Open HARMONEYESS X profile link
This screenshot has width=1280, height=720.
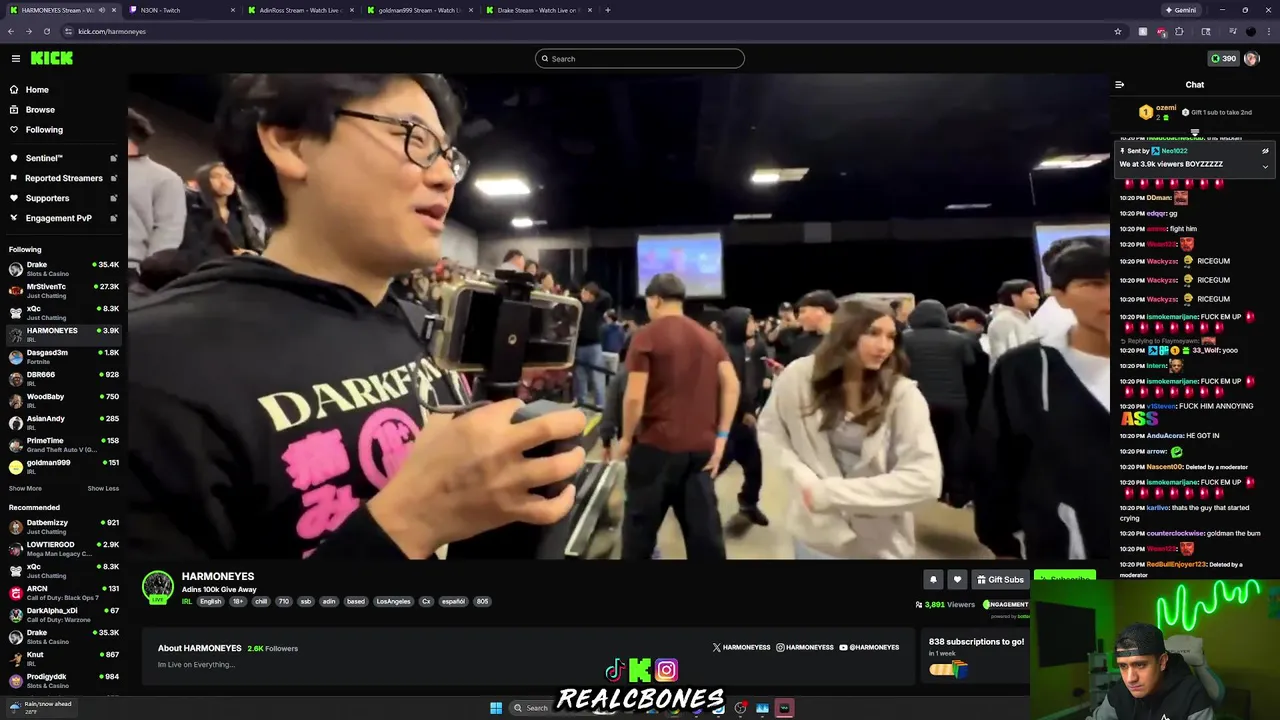click(741, 647)
